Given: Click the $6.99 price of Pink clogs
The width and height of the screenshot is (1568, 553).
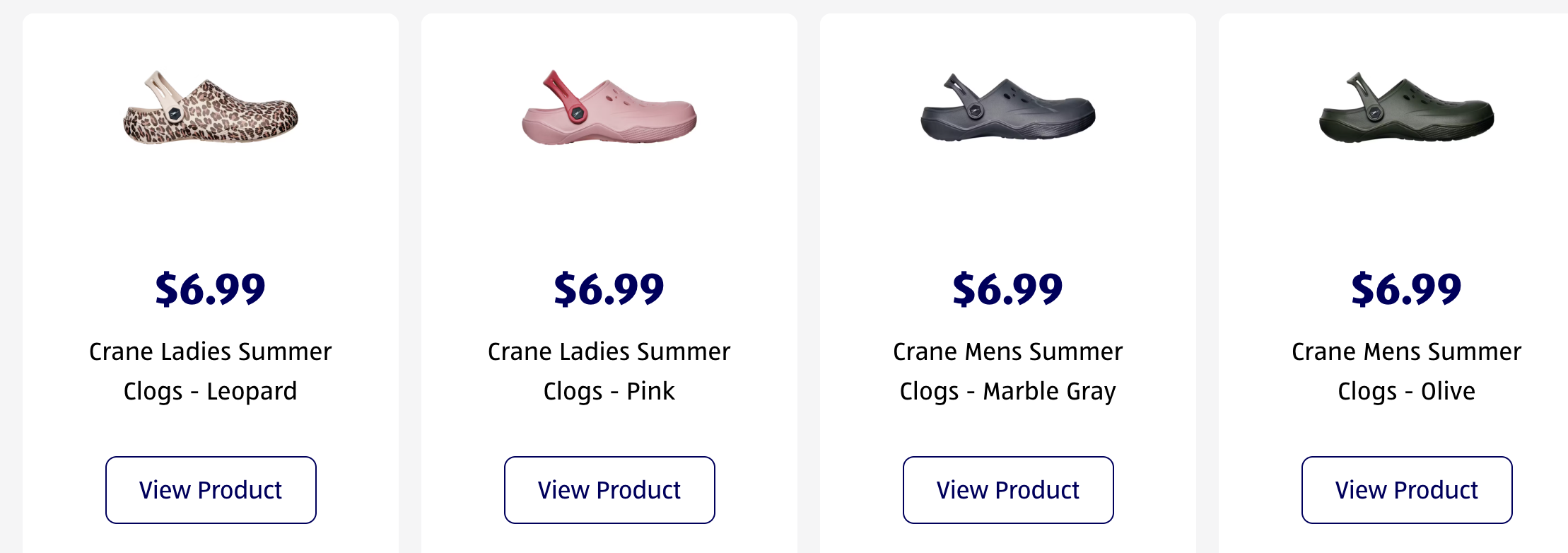Looking at the screenshot, I should click(609, 289).
